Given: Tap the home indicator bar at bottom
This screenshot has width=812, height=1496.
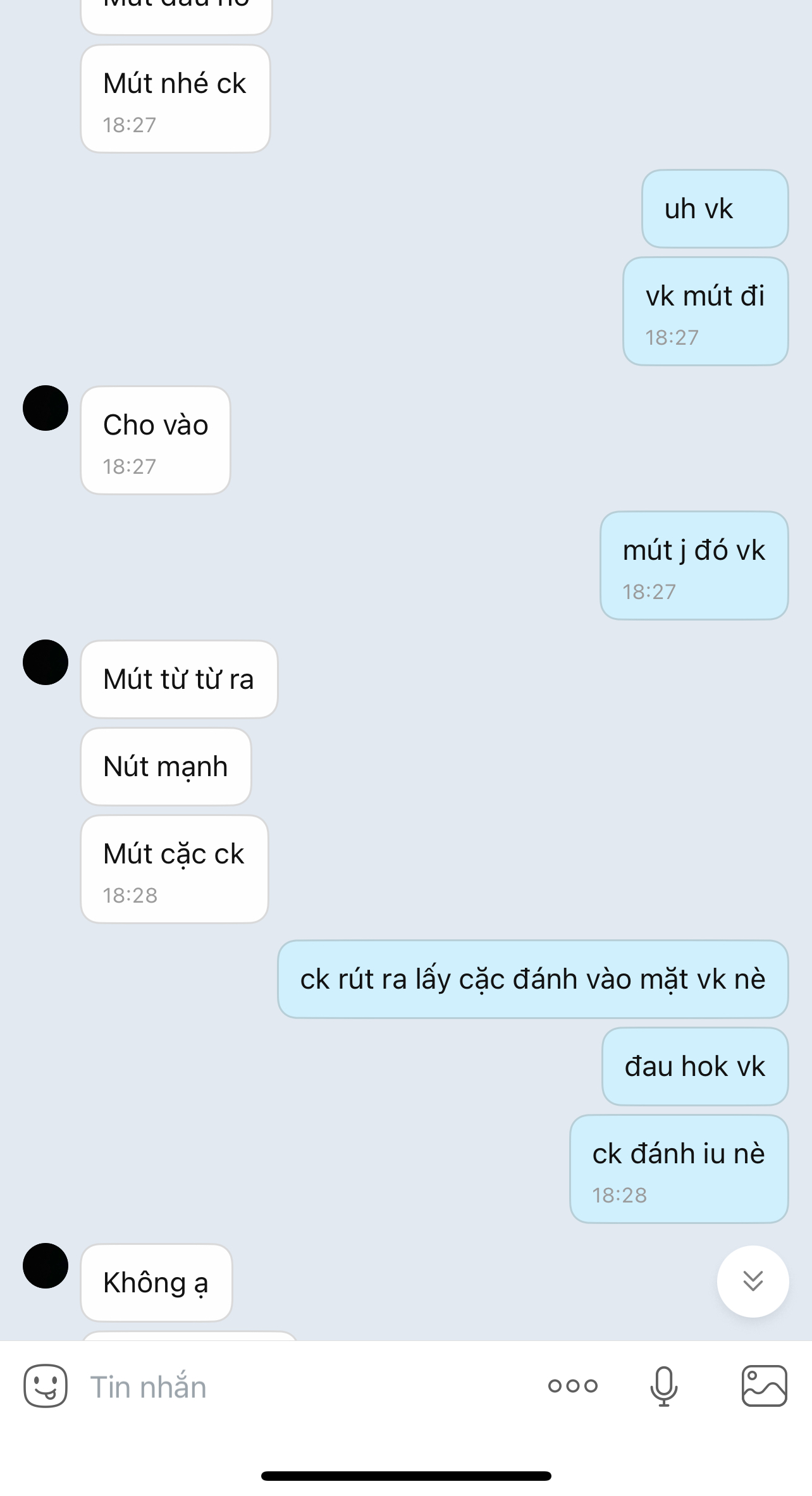Looking at the screenshot, I should [x=406, y=1476].
